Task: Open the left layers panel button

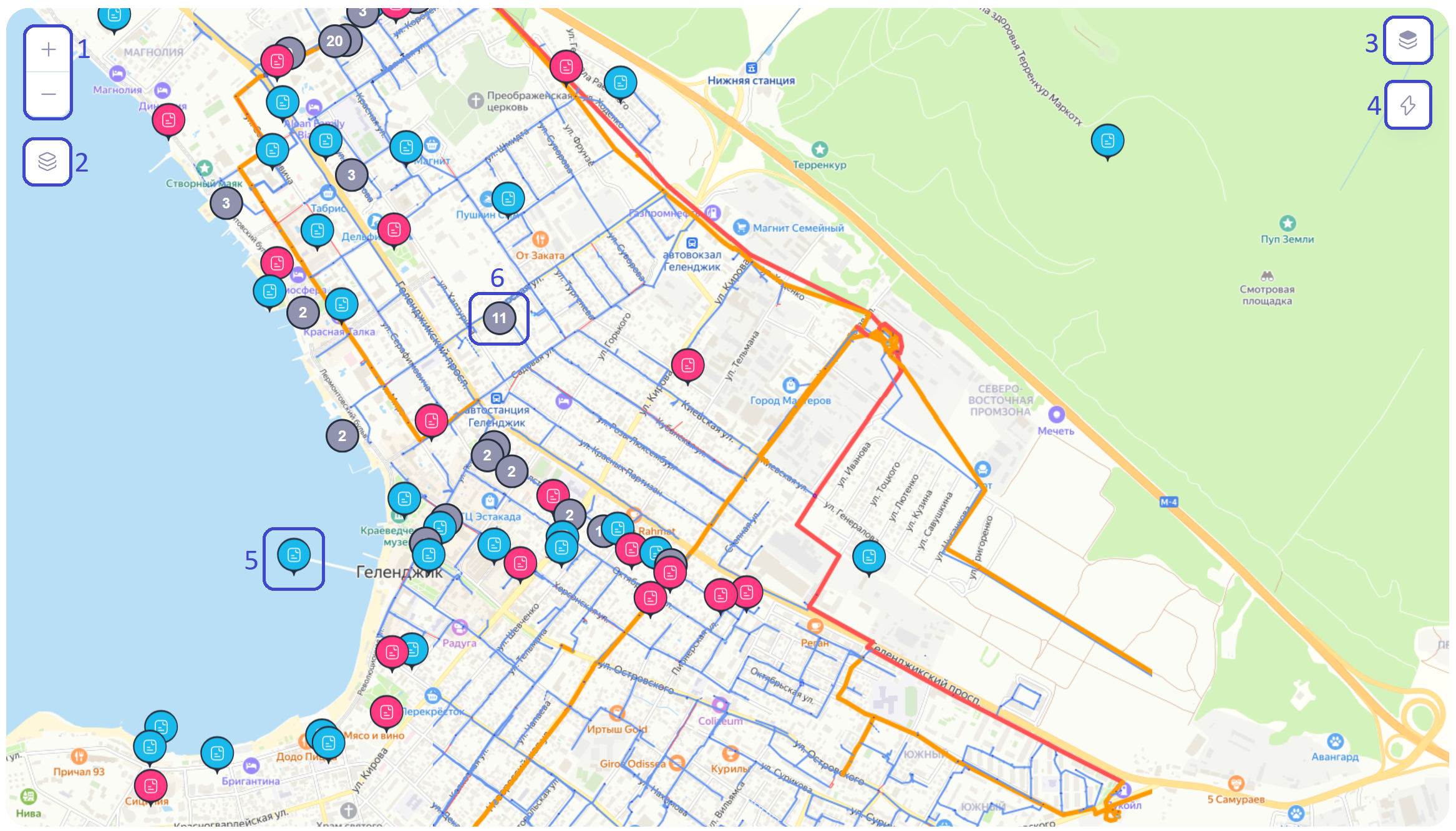Action: click(x=47, y=162)
